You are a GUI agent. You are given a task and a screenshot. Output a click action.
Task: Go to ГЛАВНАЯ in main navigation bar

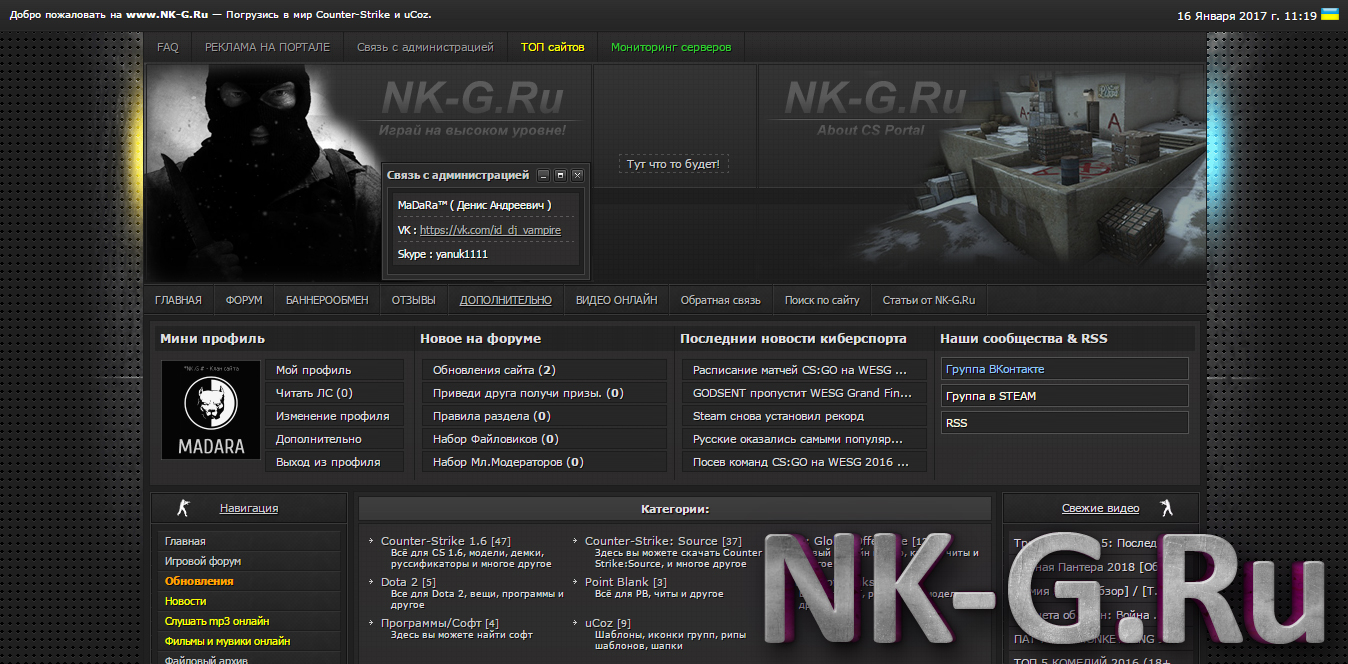(x=178, y=300)
